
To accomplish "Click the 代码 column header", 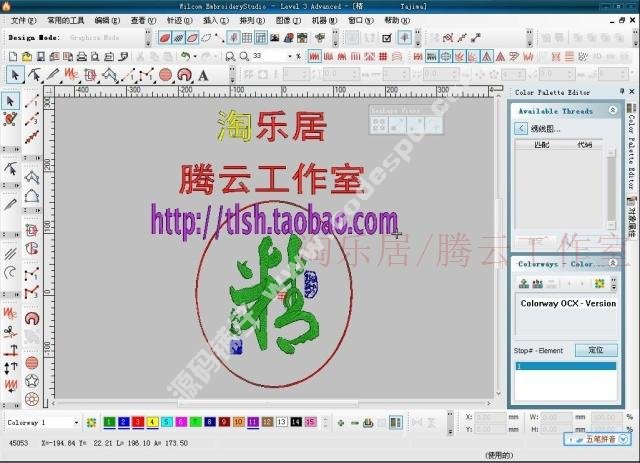I will (584, 145).
